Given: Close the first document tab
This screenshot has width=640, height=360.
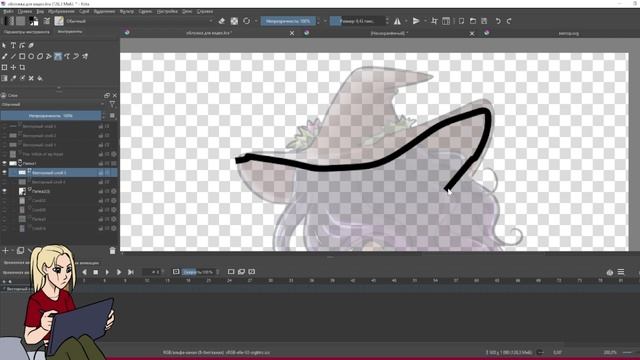Looking at the screenshot, I should coord(292,33).
